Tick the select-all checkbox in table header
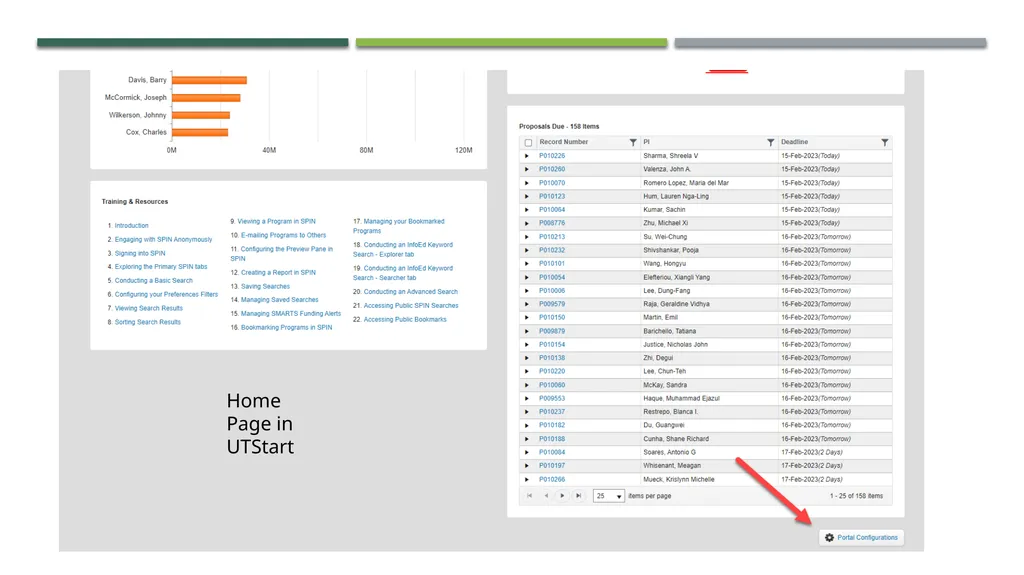The image size is (1024, 575). [x=528, y=142]
